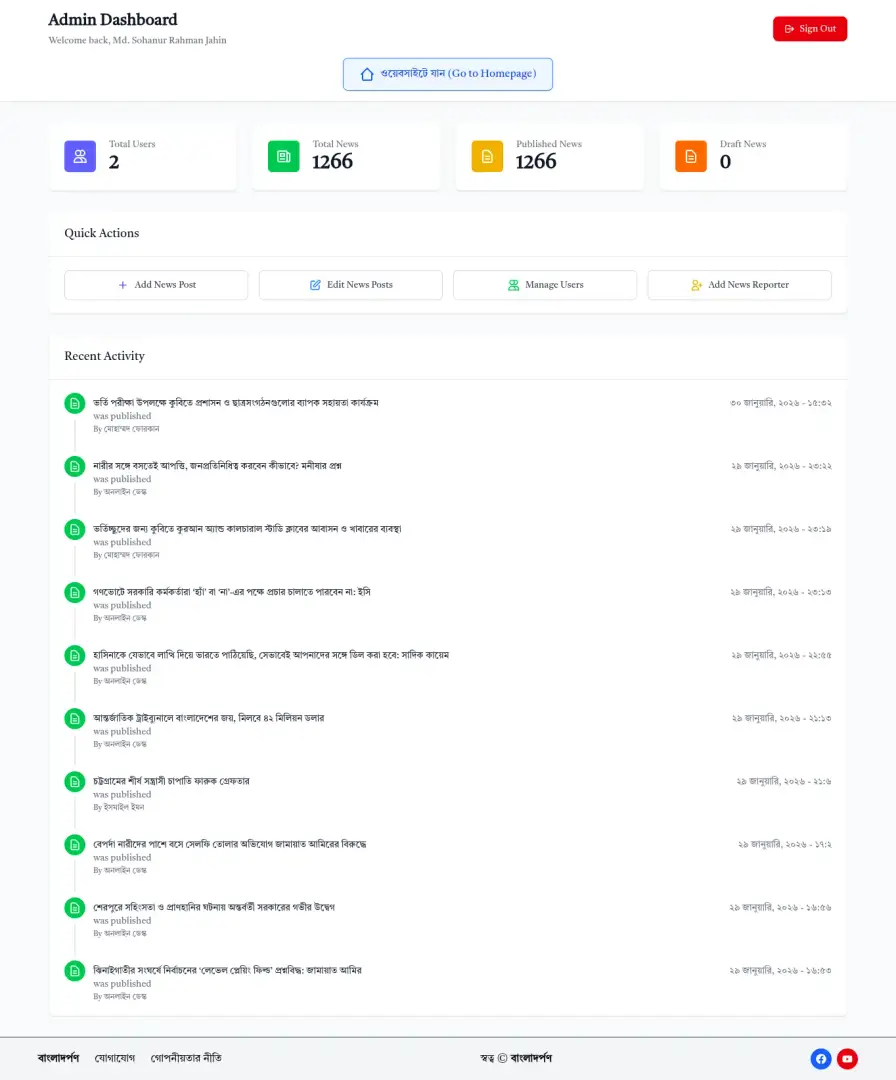Open the YouTube icon in the footer
Viewport: 896px width, 1080px height.
(847, 1058)
